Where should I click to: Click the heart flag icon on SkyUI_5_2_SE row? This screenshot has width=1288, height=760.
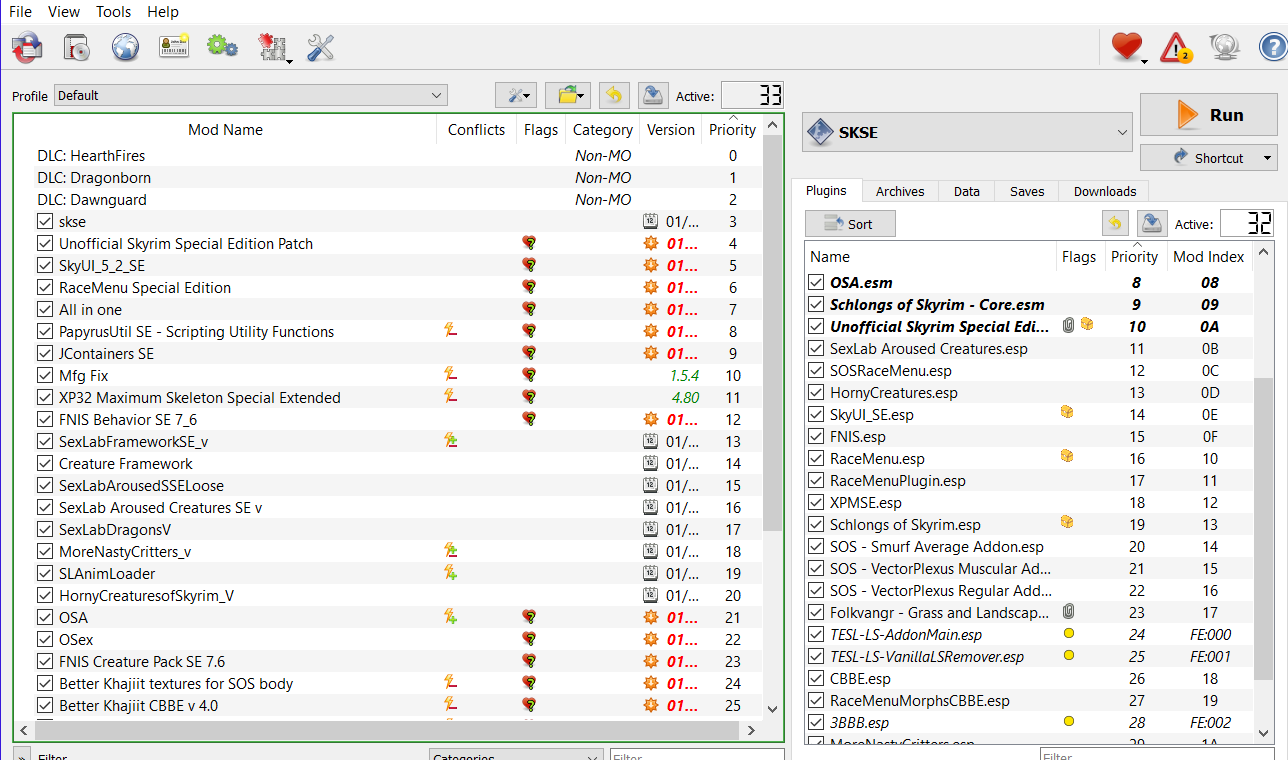(529, 266)
